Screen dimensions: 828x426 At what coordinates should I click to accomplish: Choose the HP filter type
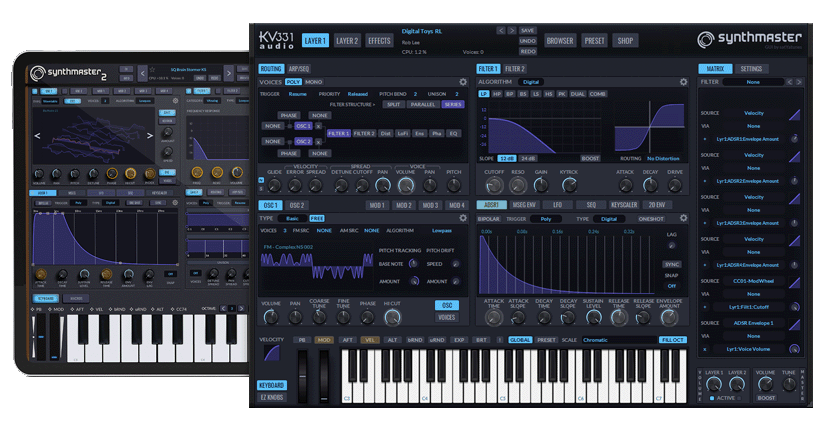(497, 94)
